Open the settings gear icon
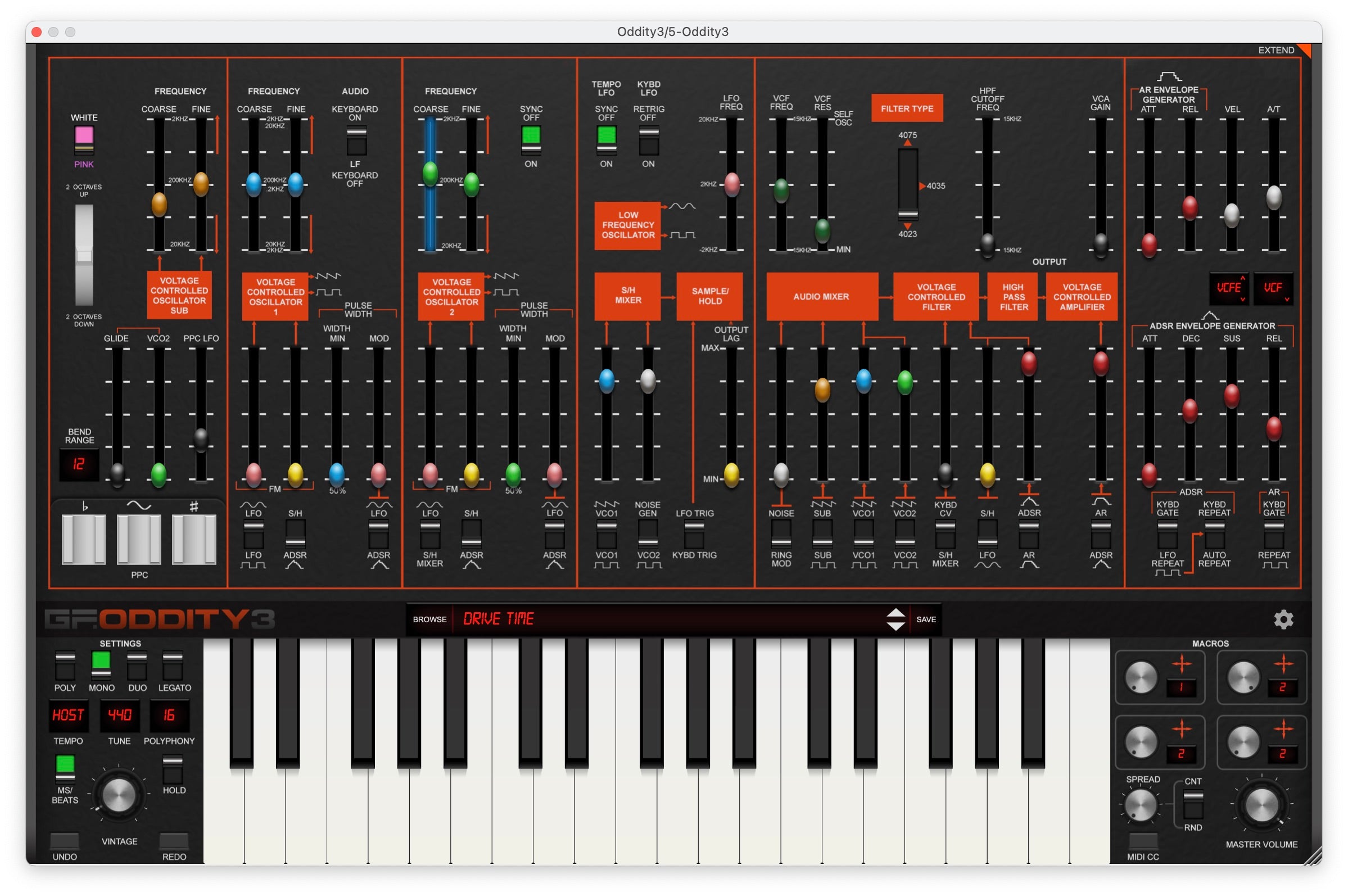This screenshot has height=896, width=1348. coord(1283,619)
